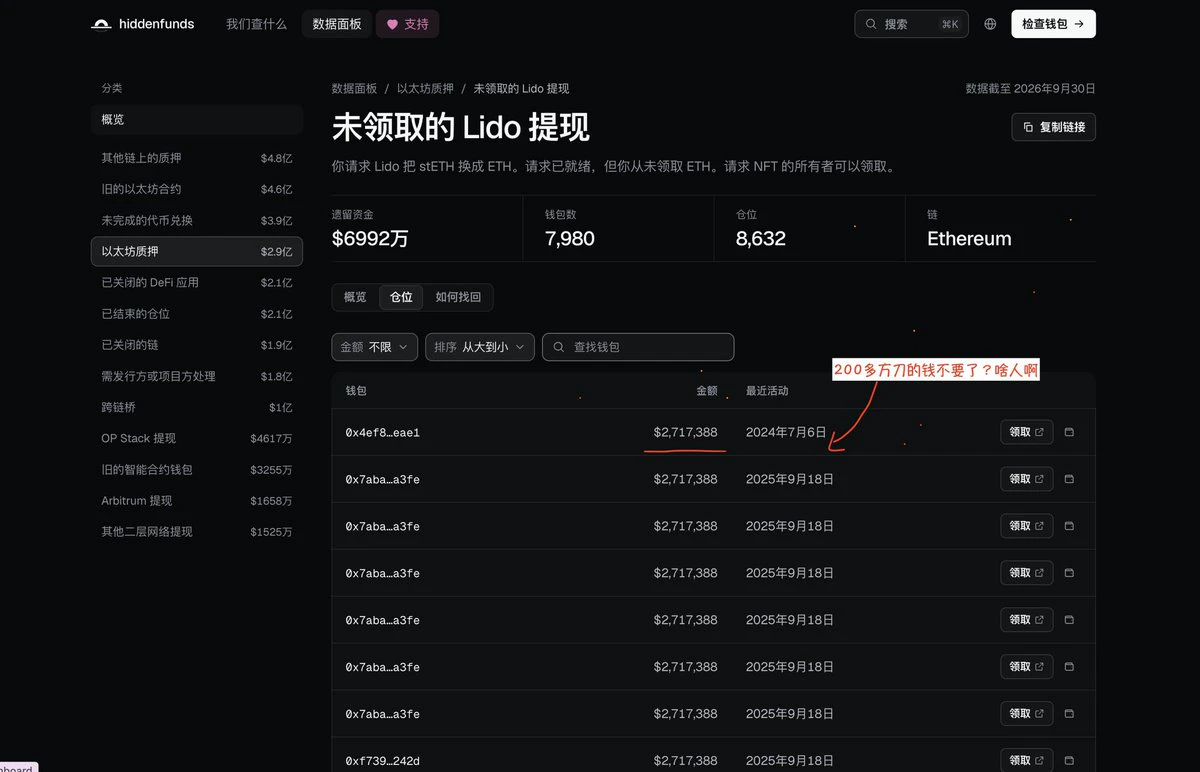Open the 跨链桥 category

point(196,407)
